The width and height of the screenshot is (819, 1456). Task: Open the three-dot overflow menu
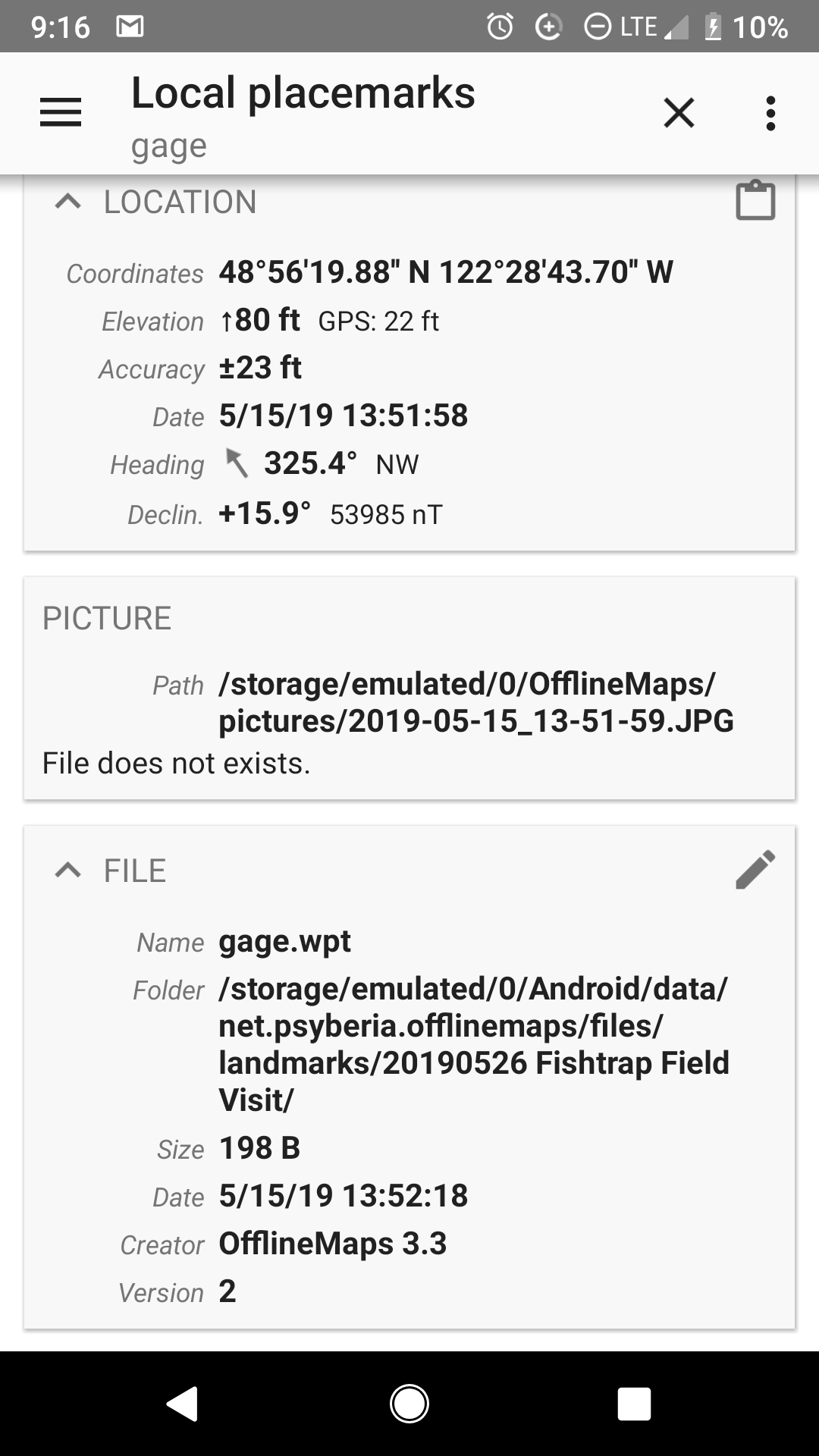770,113
